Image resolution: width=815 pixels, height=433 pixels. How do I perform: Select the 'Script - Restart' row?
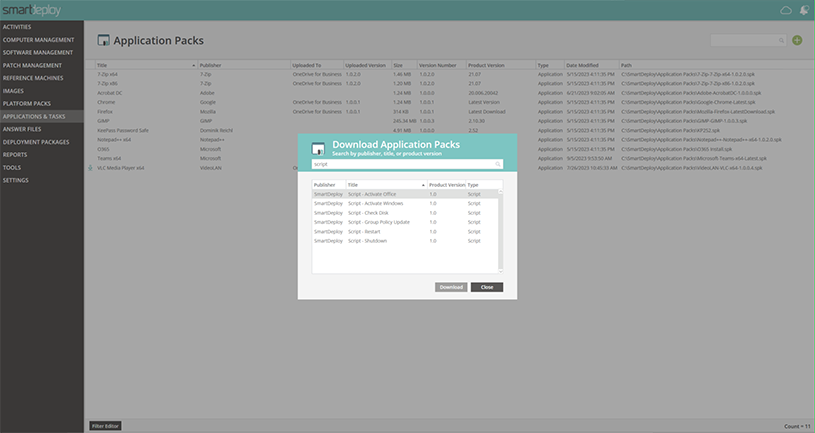pos(405,232)
